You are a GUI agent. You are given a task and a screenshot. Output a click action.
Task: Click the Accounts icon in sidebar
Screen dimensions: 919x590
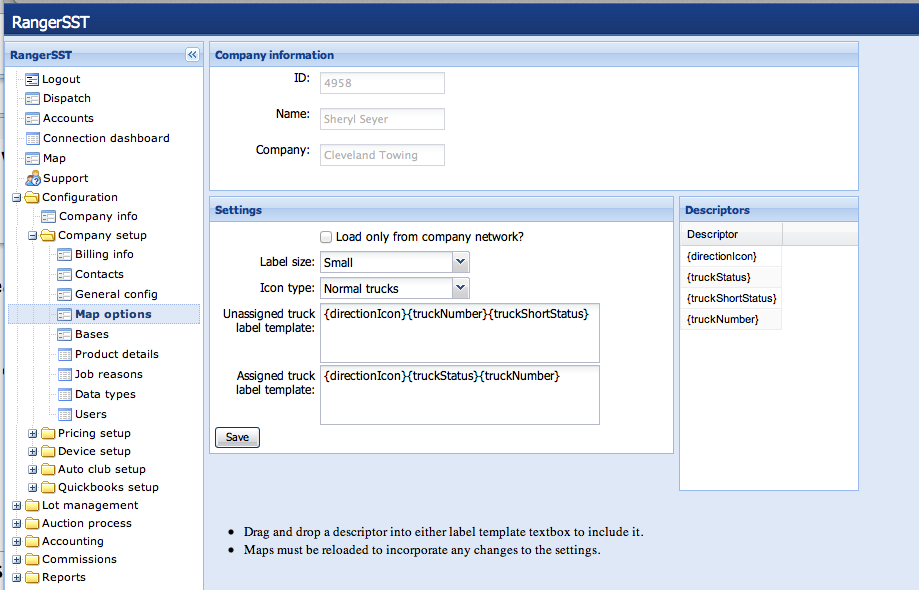(x=32, y=118)
